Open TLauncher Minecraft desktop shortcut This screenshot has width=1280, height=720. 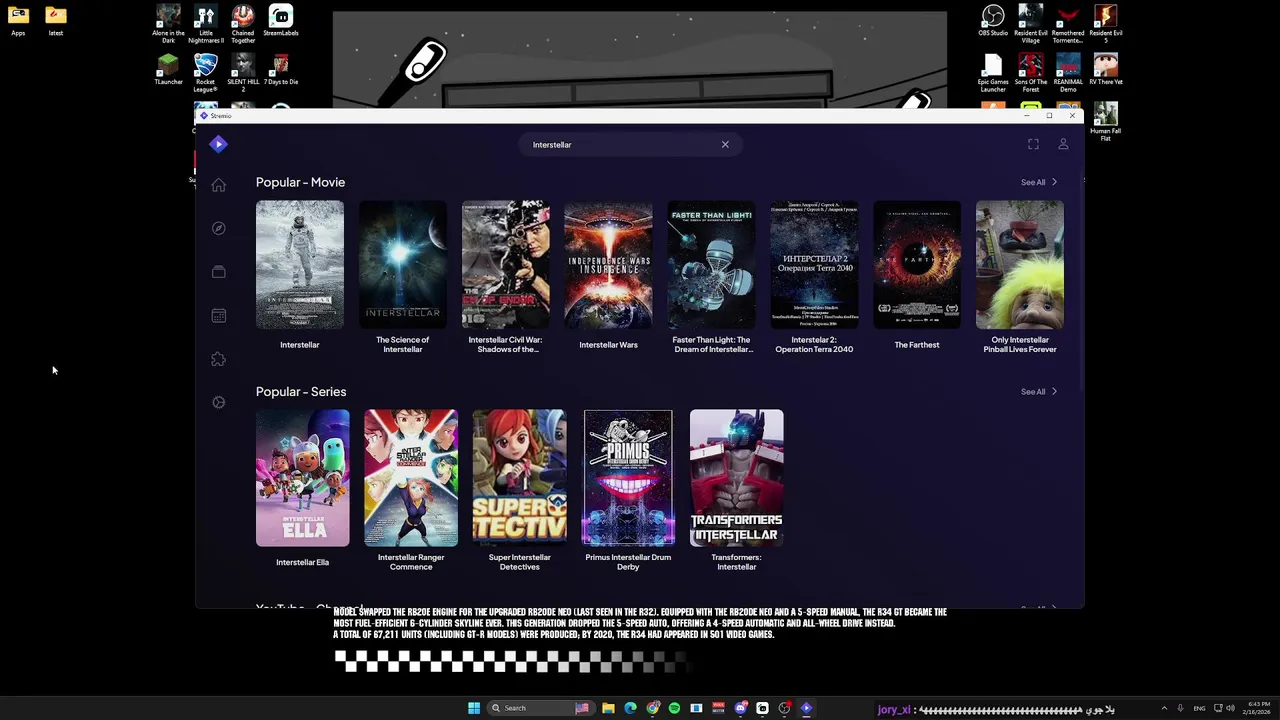tap(168, 70)
